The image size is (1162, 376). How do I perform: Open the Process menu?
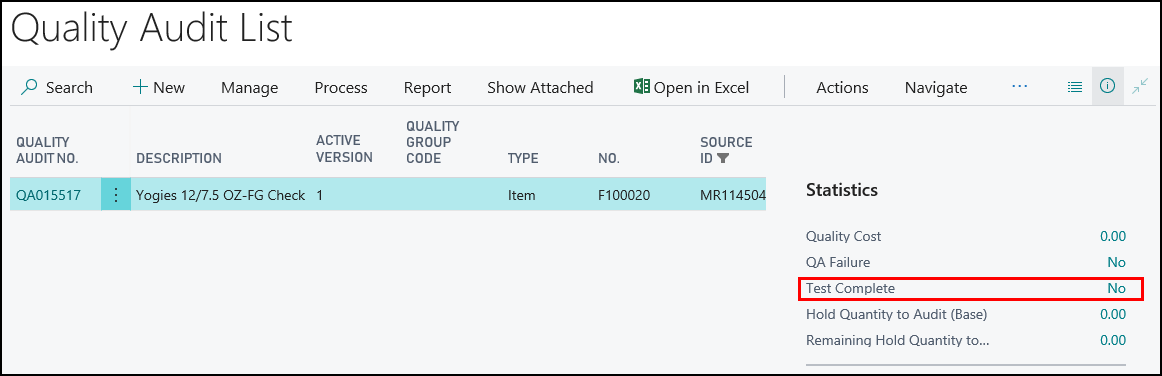point(341,88)
